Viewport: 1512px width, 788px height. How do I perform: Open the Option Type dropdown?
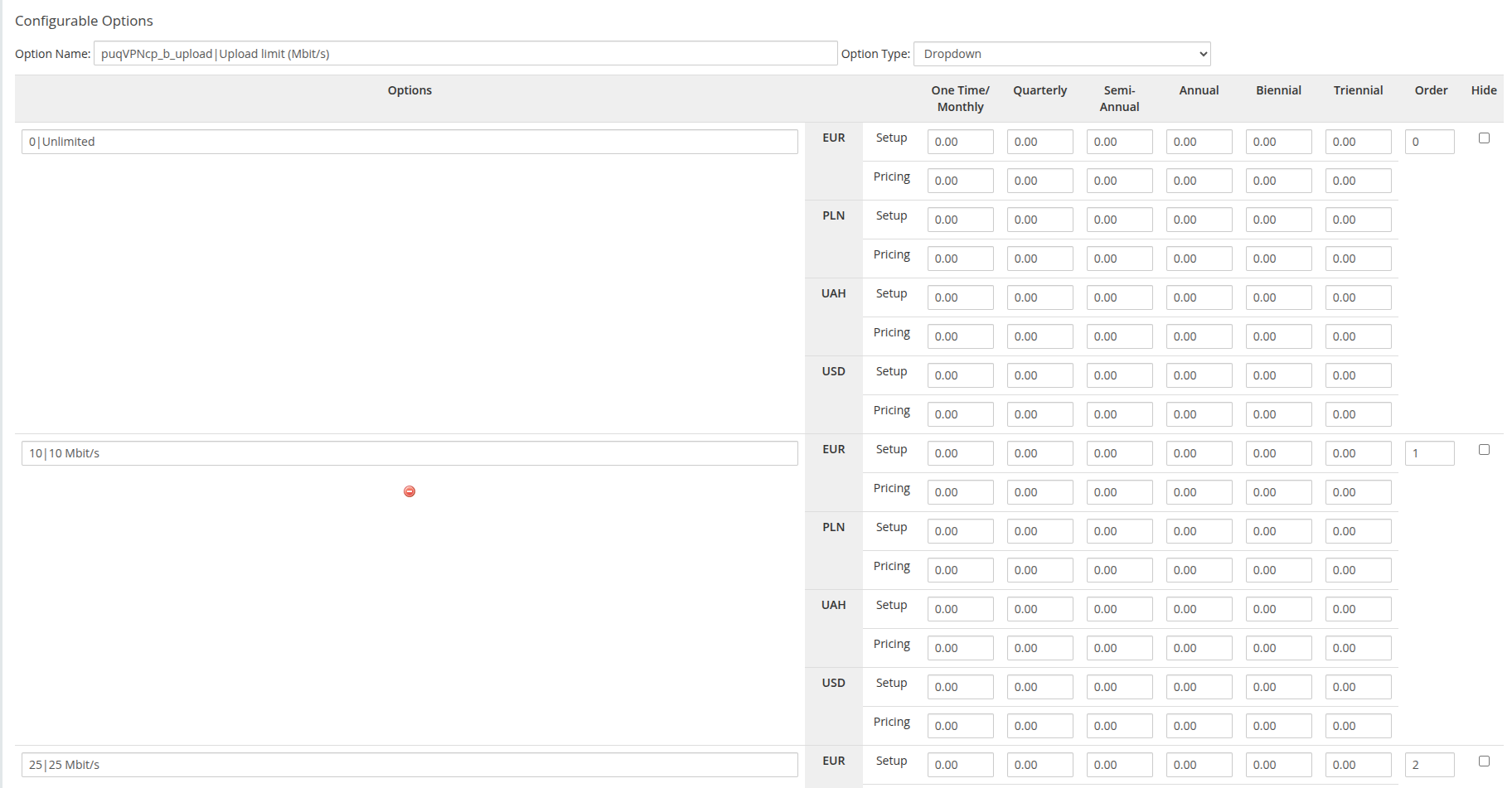pyautogui.click(x=1062, y=54)
